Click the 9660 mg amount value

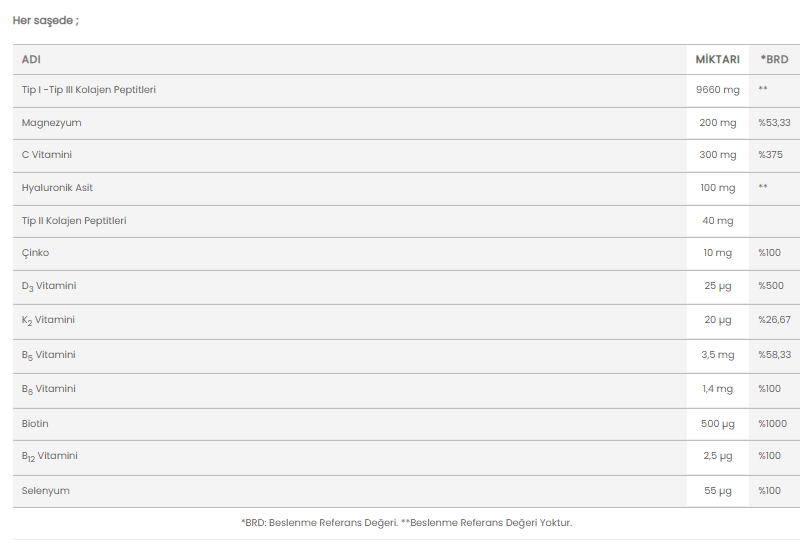[x=718, y=90]
